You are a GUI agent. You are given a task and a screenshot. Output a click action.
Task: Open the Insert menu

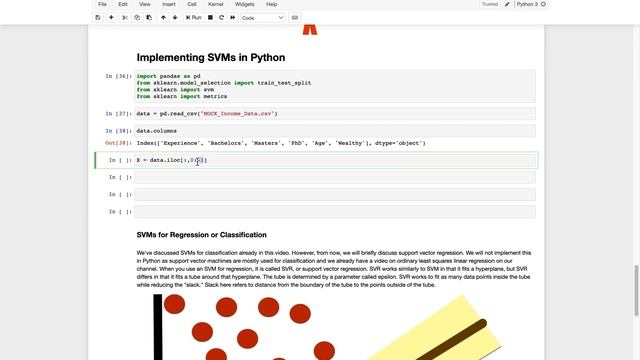[169, 4]
